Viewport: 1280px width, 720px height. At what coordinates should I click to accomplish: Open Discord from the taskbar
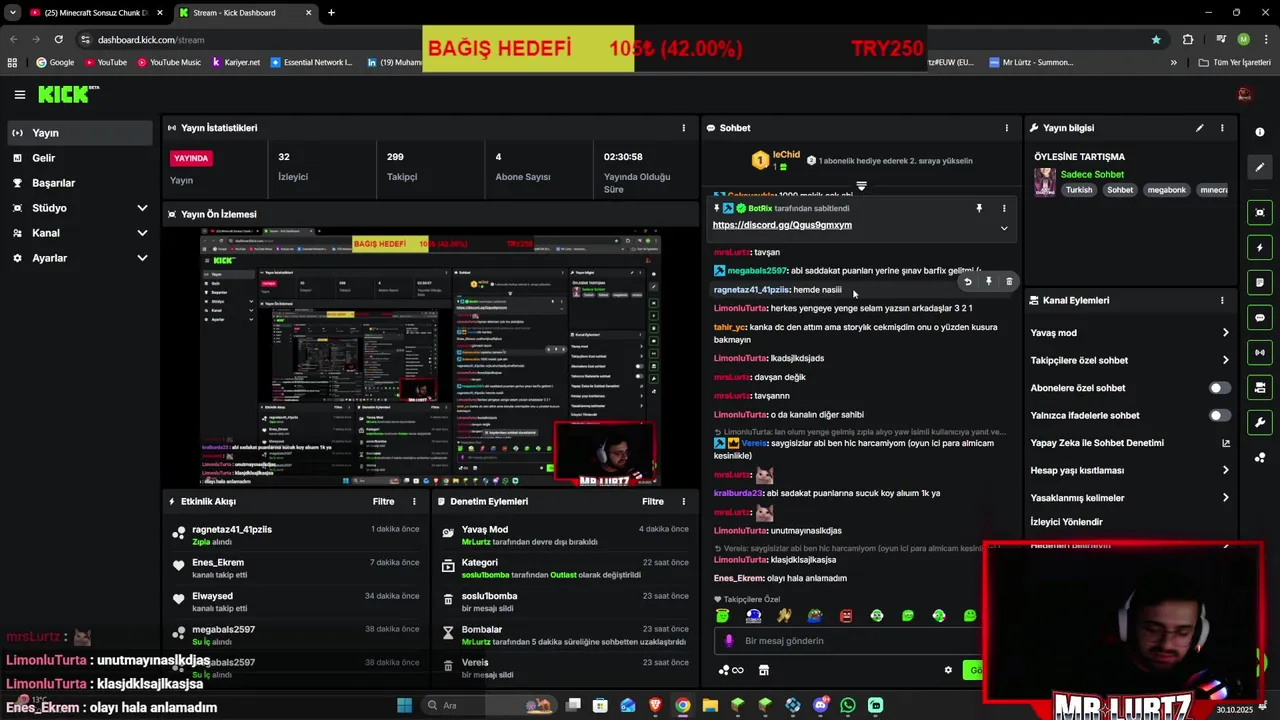(x=821, y=705)
